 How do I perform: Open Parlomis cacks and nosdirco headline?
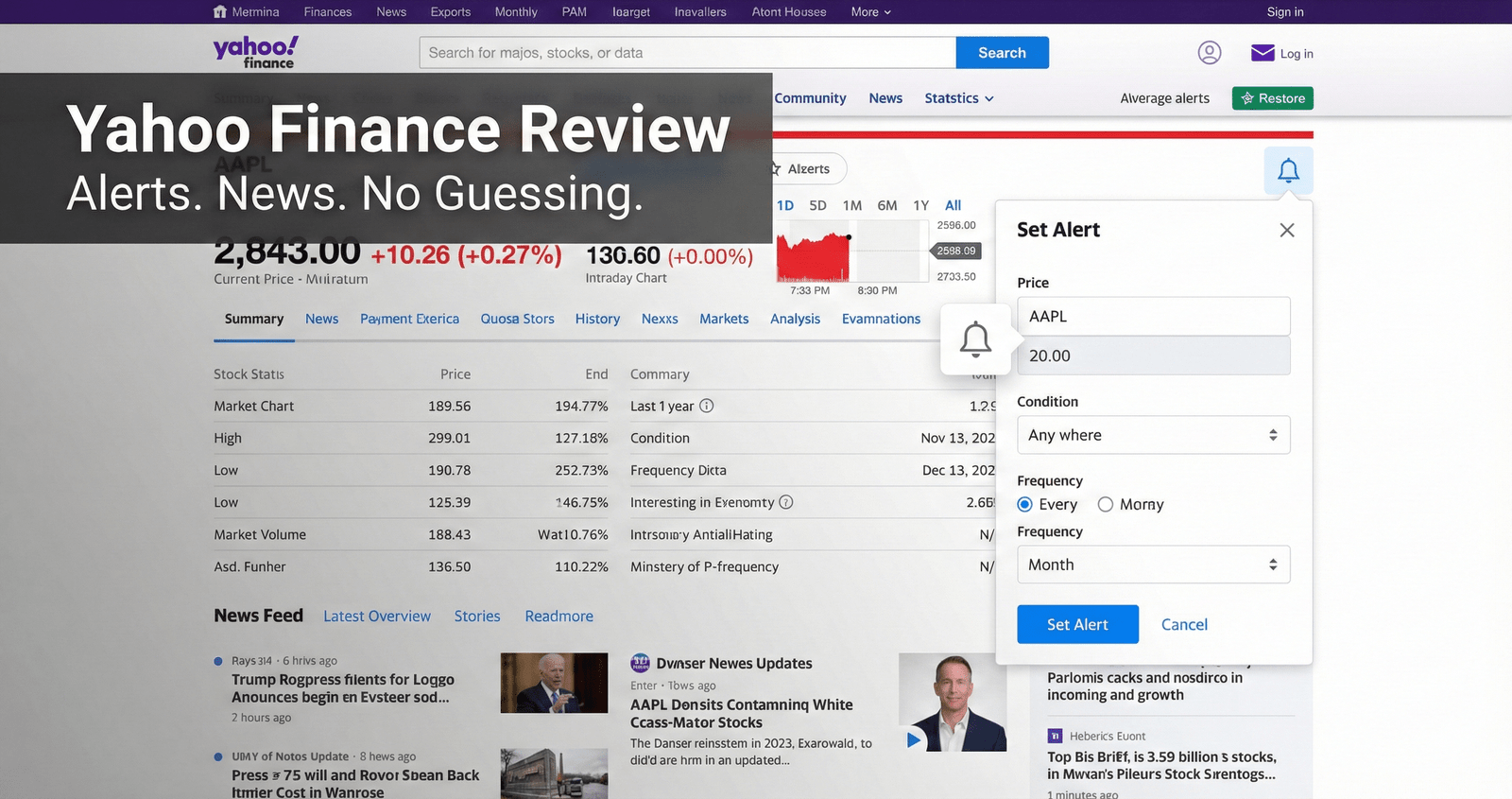click(x=1144, y=686)
